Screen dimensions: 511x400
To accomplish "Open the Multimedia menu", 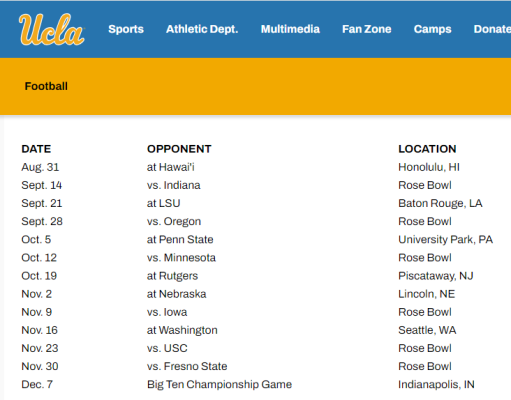I will pos(290,29).
